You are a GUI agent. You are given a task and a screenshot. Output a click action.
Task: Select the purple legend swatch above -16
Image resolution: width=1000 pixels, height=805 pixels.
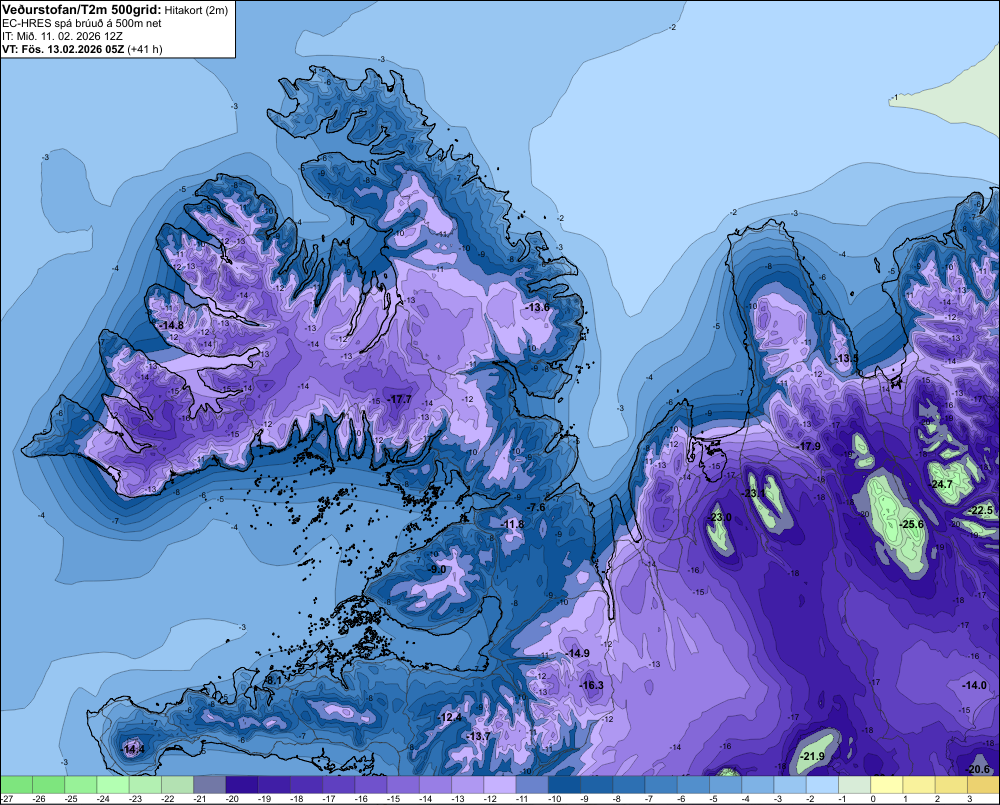coord(371,785)
